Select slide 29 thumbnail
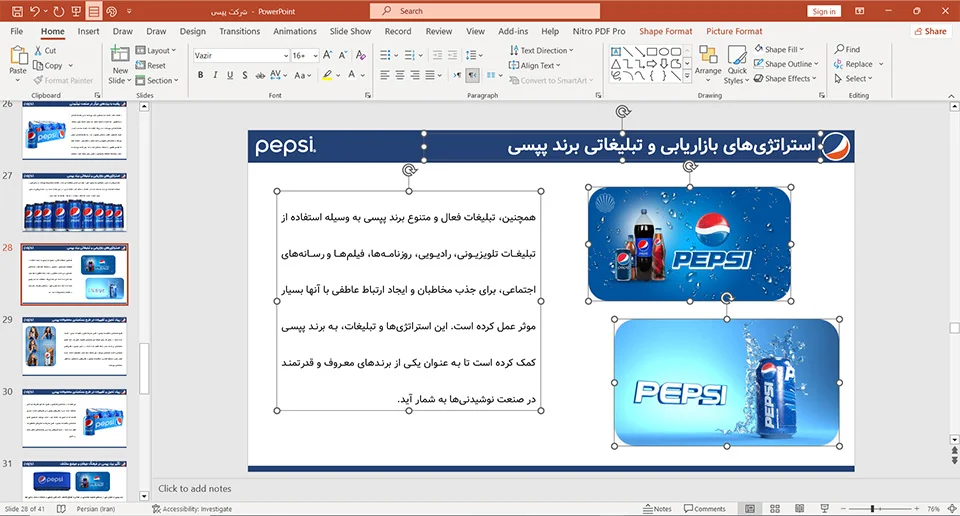960x516 pixels. [x=75, y=346]
